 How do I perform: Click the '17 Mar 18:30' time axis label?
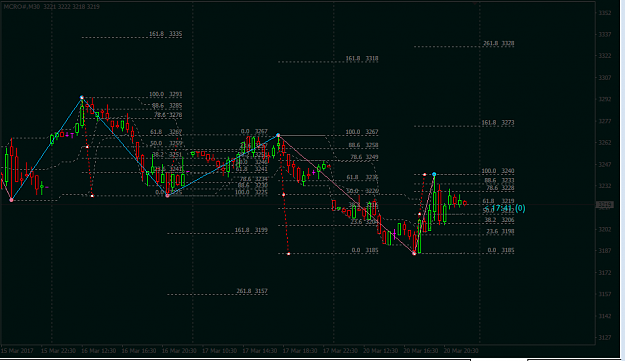300,351
